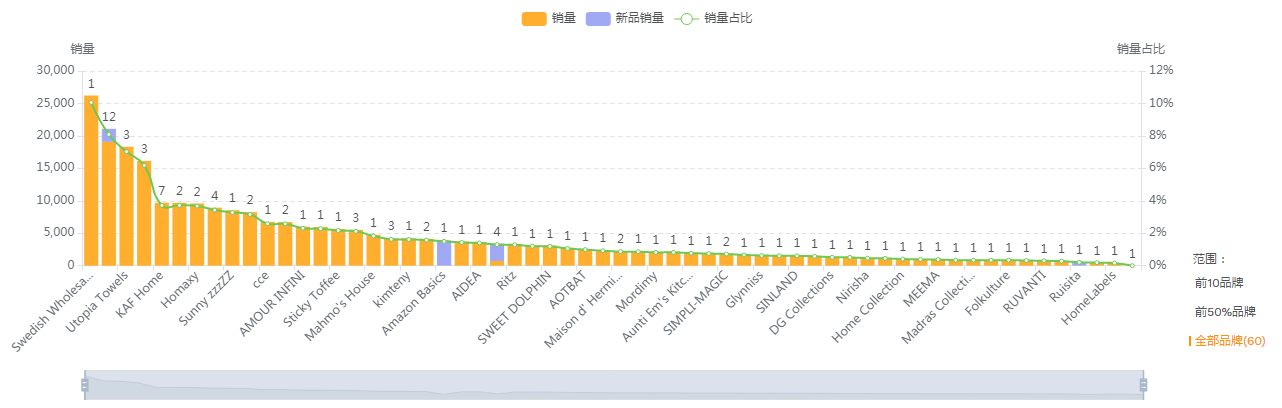Toggle the 销量 series label in the legend
Screen dimensions: 1282x408
click(x=563, y=18)
